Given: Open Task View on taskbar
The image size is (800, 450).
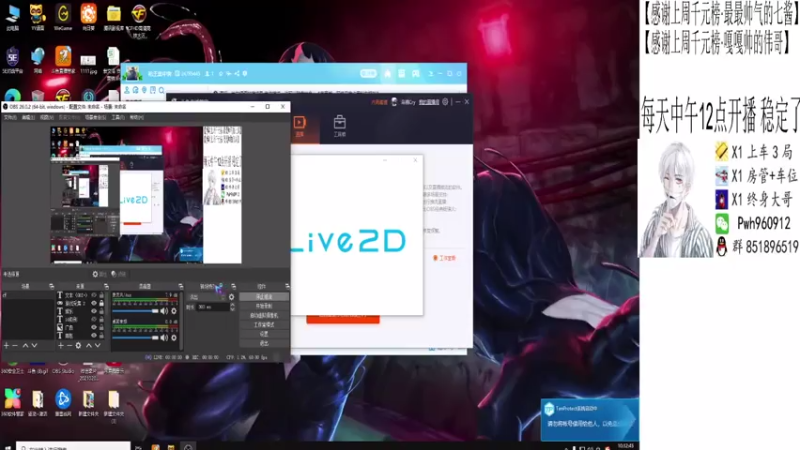Looking at the screenshot, I should [138, 447].
